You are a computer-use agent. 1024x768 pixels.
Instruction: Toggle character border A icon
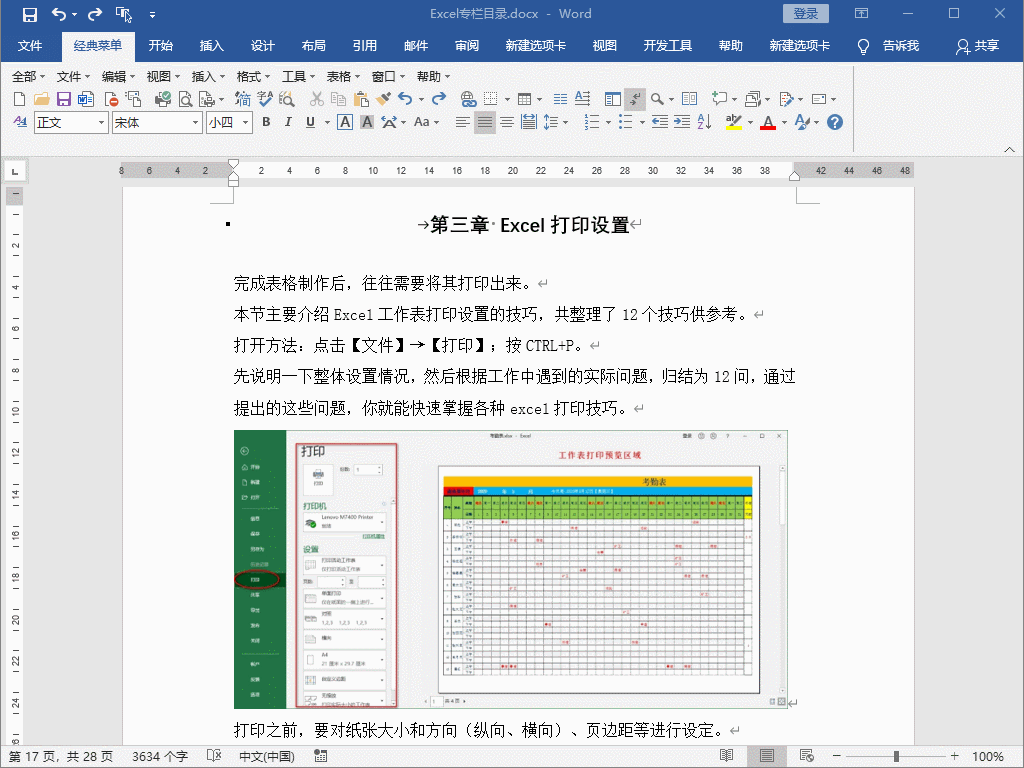(x=345, y=122)
